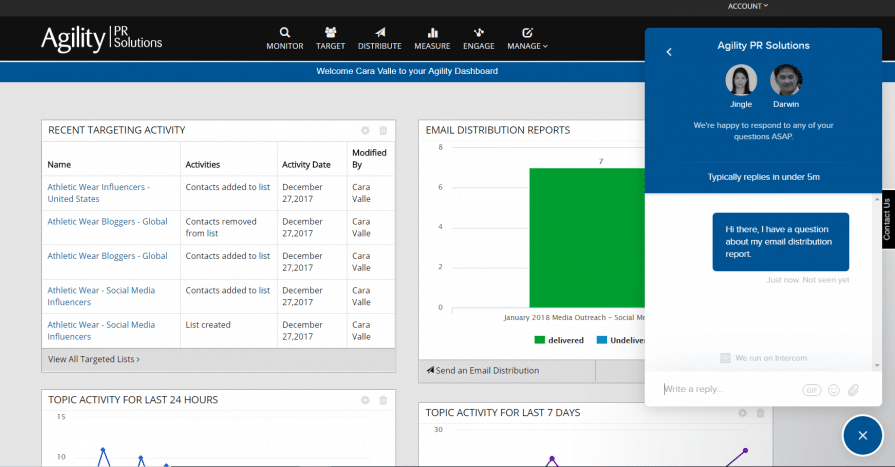Click the Write a reply field

pos(728,389)
